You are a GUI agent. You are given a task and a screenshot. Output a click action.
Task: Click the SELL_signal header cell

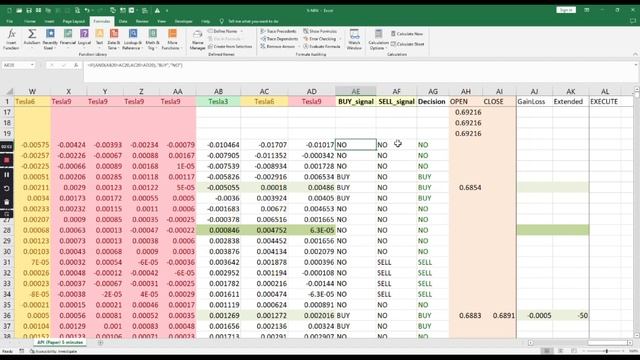[x=396, y=102]
